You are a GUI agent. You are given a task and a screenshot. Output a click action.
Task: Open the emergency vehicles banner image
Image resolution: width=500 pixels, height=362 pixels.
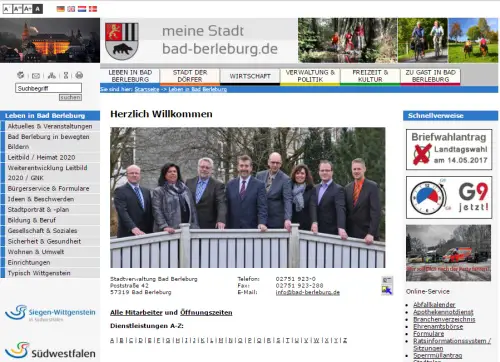tap(448, 253)
